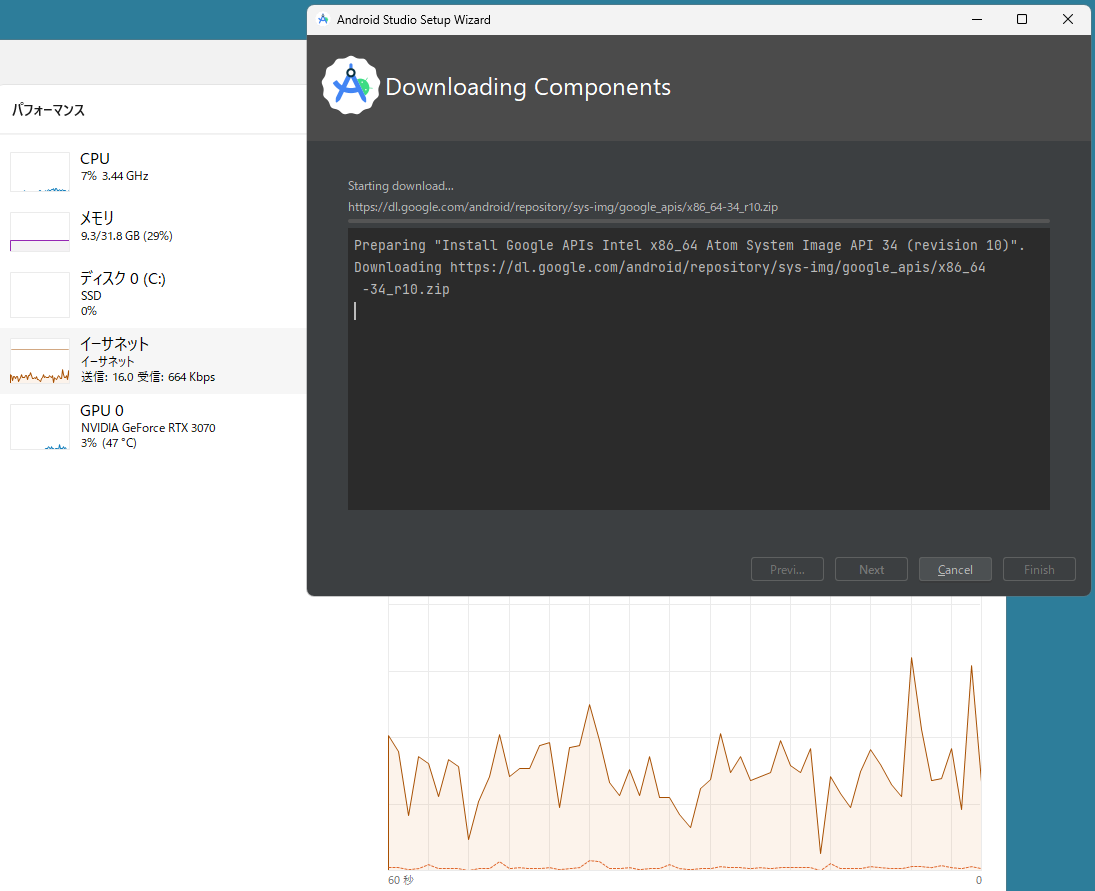
Task: Click the 'Downloading Components' title text
Action: (528, 87)
